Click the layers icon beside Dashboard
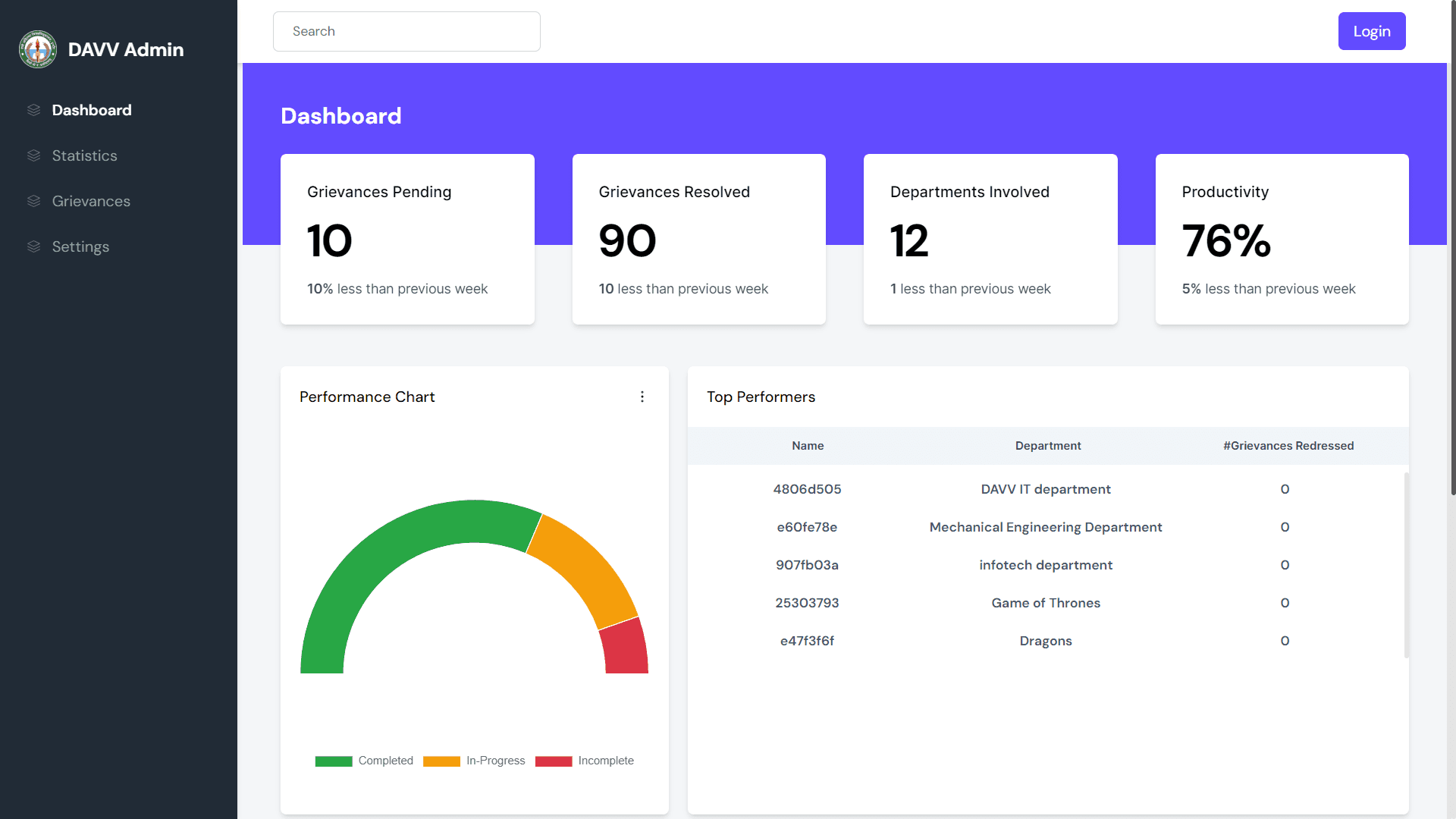Image resolution: width=1456 pixels, height=819 pixels. point(33,110)
